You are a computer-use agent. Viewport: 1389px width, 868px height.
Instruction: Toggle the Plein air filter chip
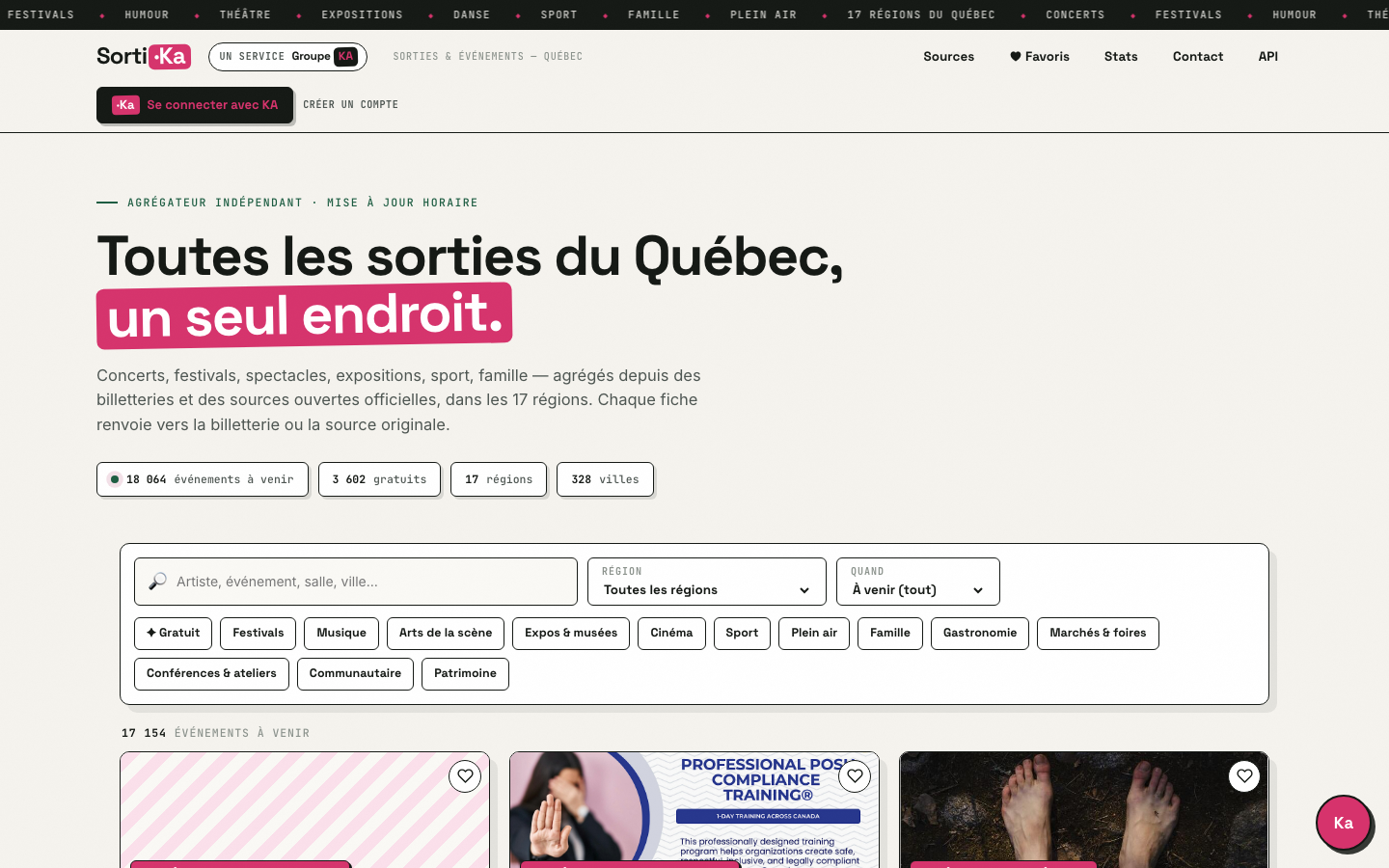(814, 634)
